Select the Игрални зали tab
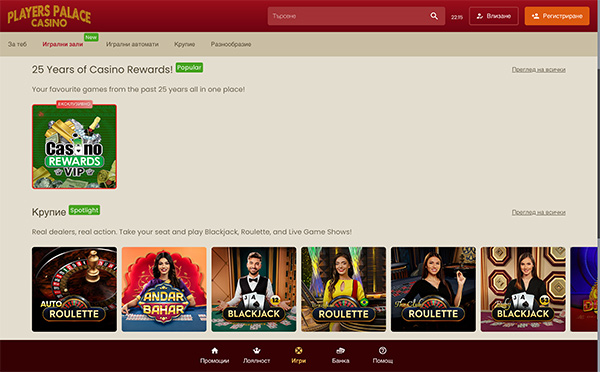Viewport: 600px width, 372px height. pyautogui.click(x=62, y=44)
